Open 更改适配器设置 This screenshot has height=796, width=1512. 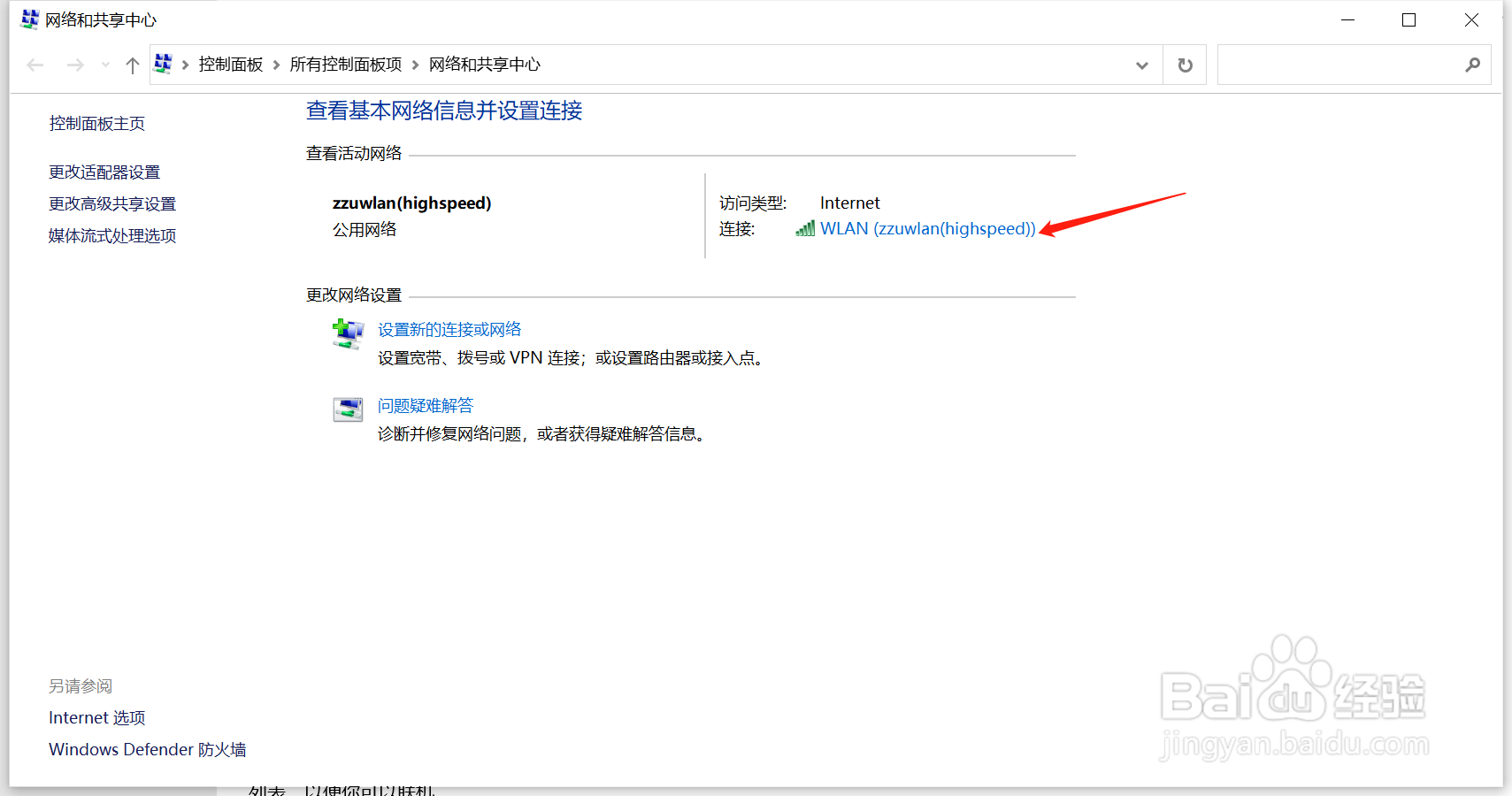click(104, 172)
